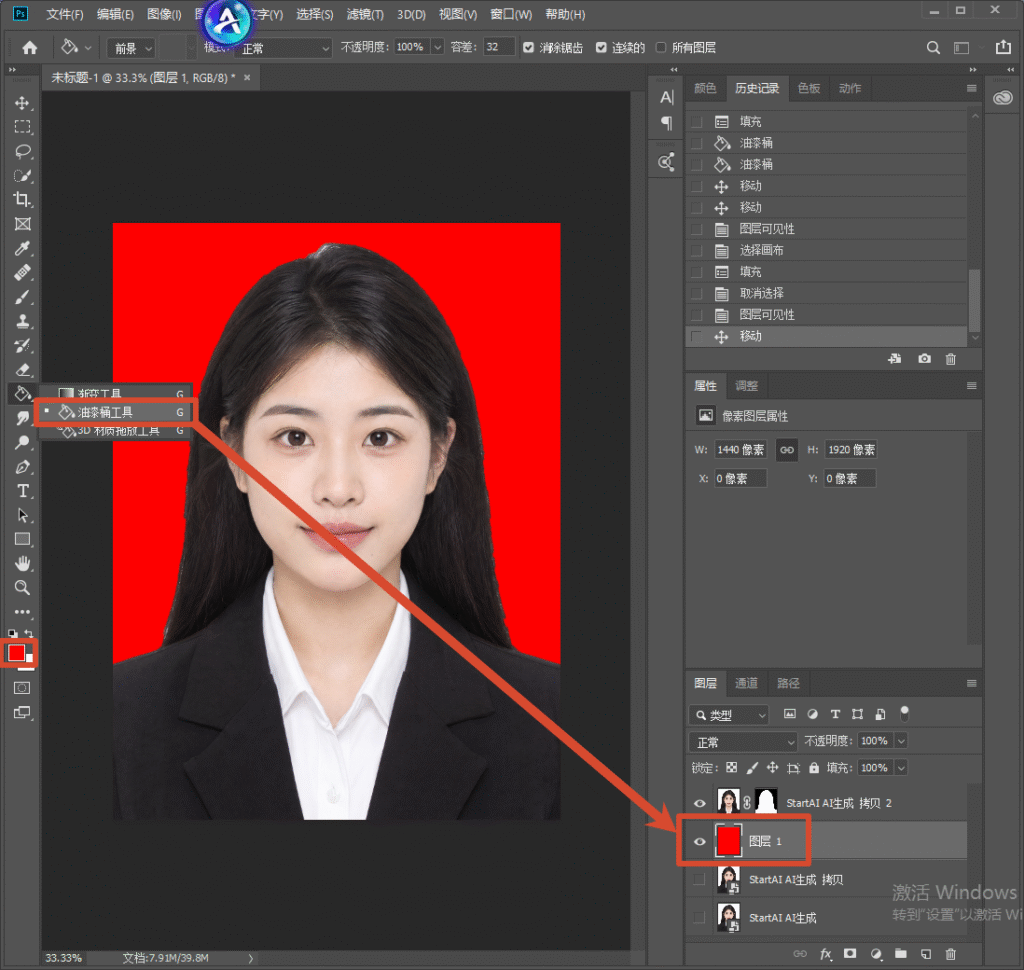Switch to the 通道 tab

pyautogui.click(x=746, y=683)
